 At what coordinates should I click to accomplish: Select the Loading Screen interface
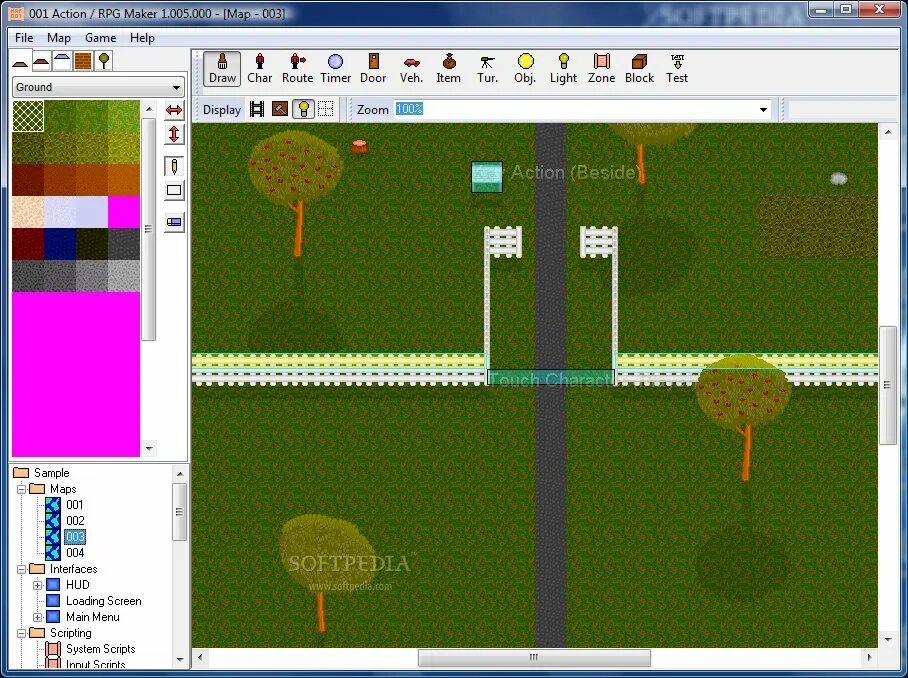tap(104, 601)
